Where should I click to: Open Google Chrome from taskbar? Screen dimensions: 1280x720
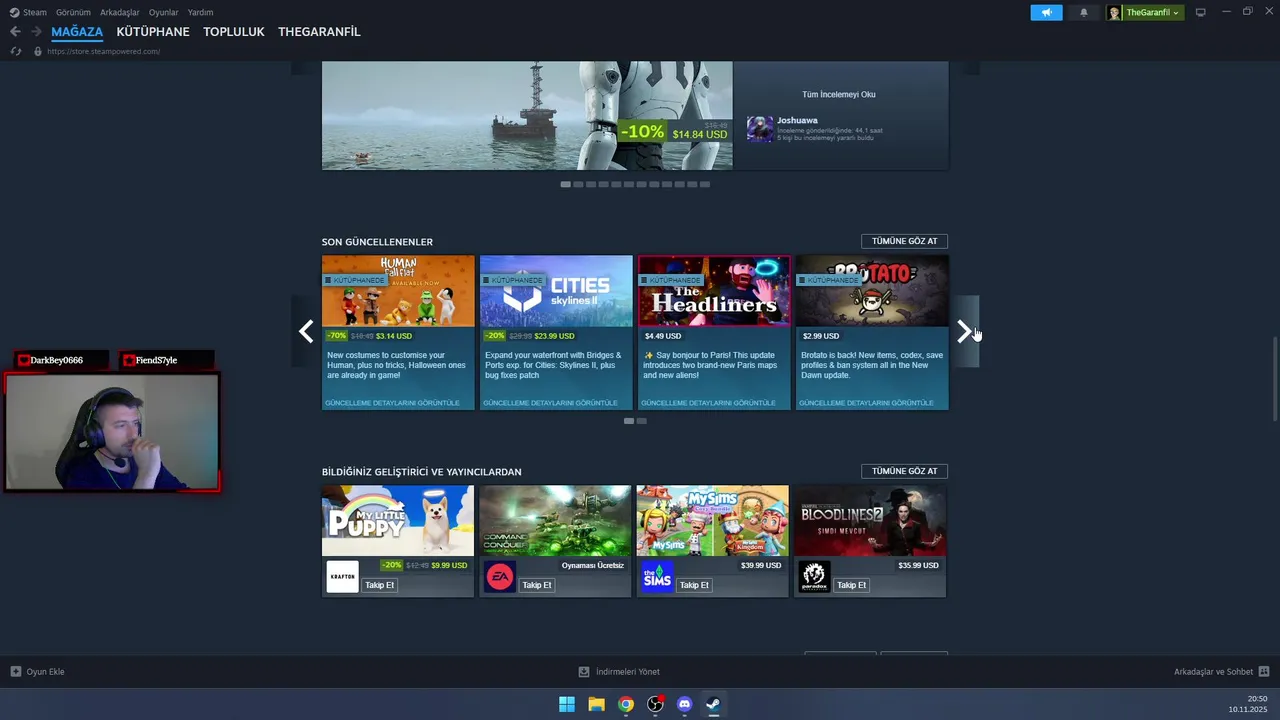pos(626,704)
